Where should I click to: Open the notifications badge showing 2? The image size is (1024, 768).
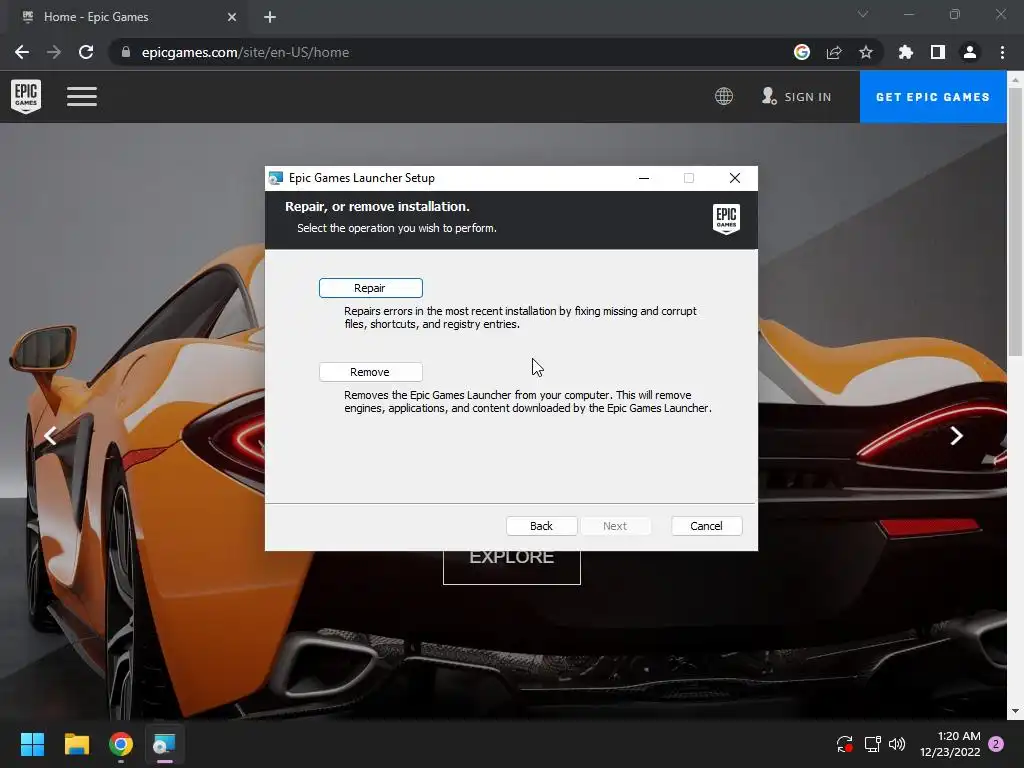pos(996,744)
